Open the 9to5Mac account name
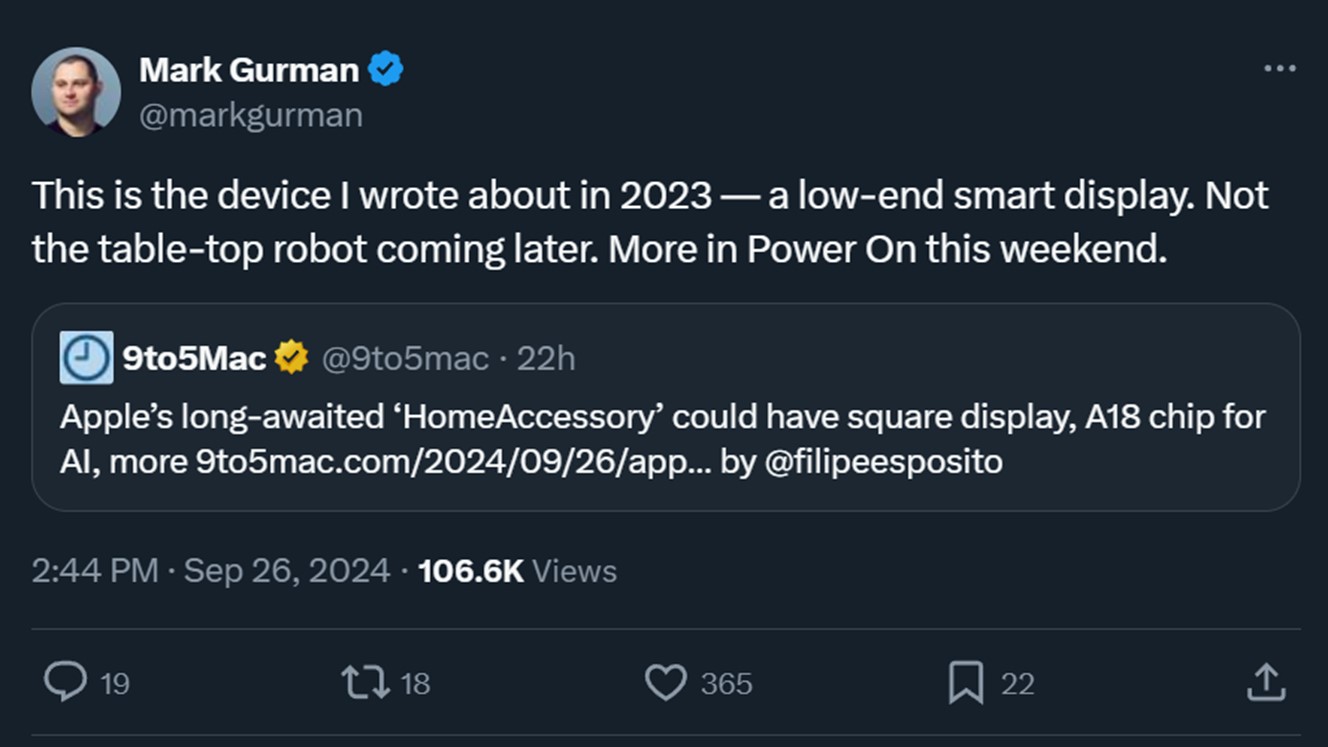This screenshot has height=747, width=1328. pos(194,358)
